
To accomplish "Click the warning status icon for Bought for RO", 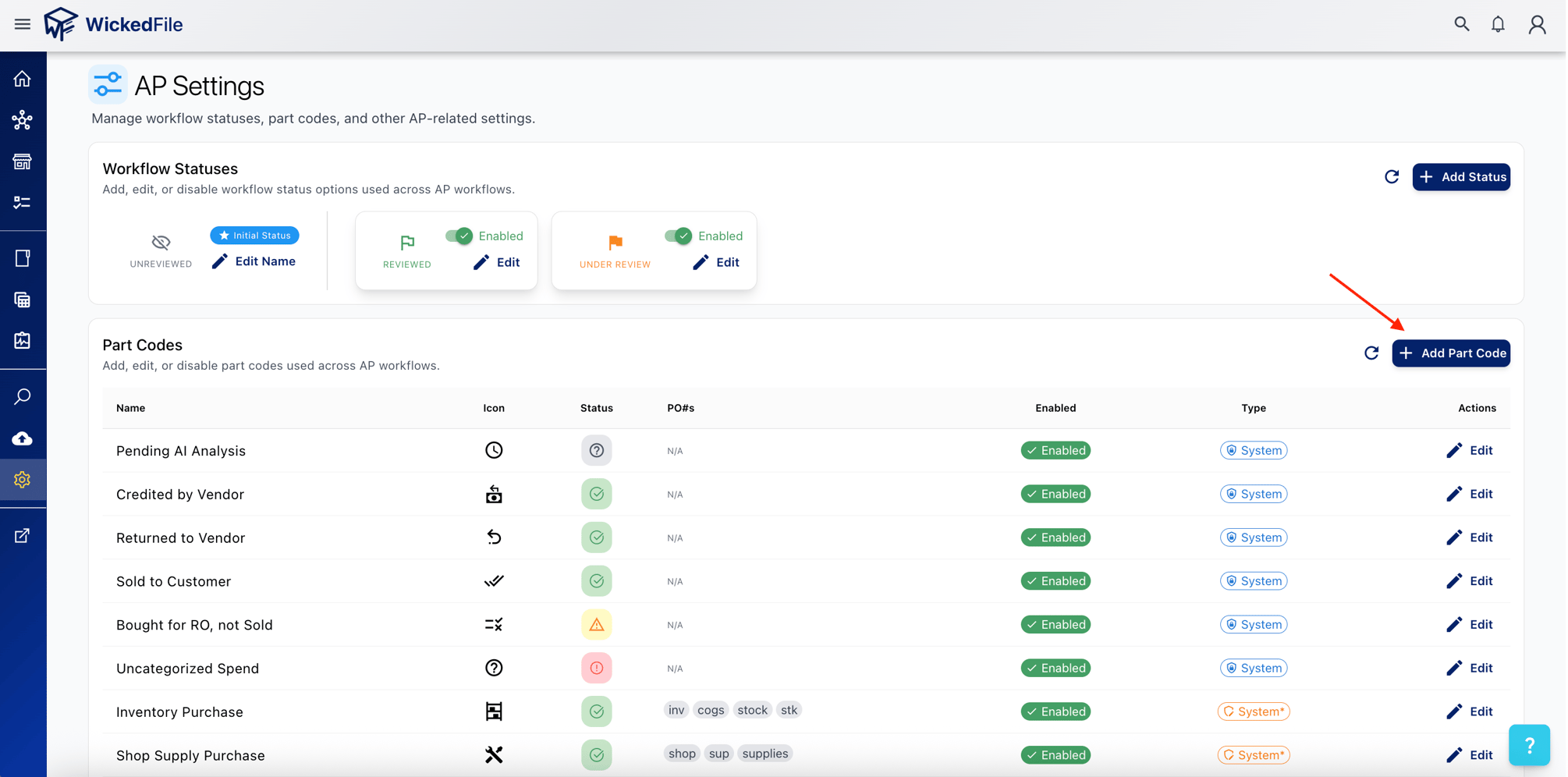I will (597, 625).
